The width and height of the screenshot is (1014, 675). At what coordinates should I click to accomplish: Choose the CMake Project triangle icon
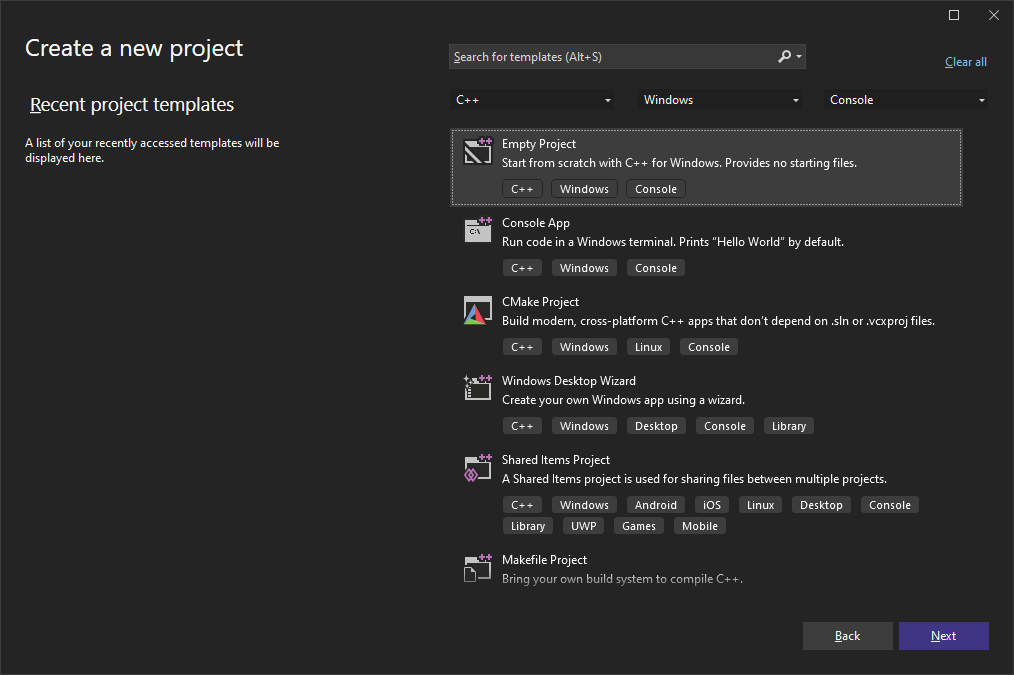click(478, 310)
